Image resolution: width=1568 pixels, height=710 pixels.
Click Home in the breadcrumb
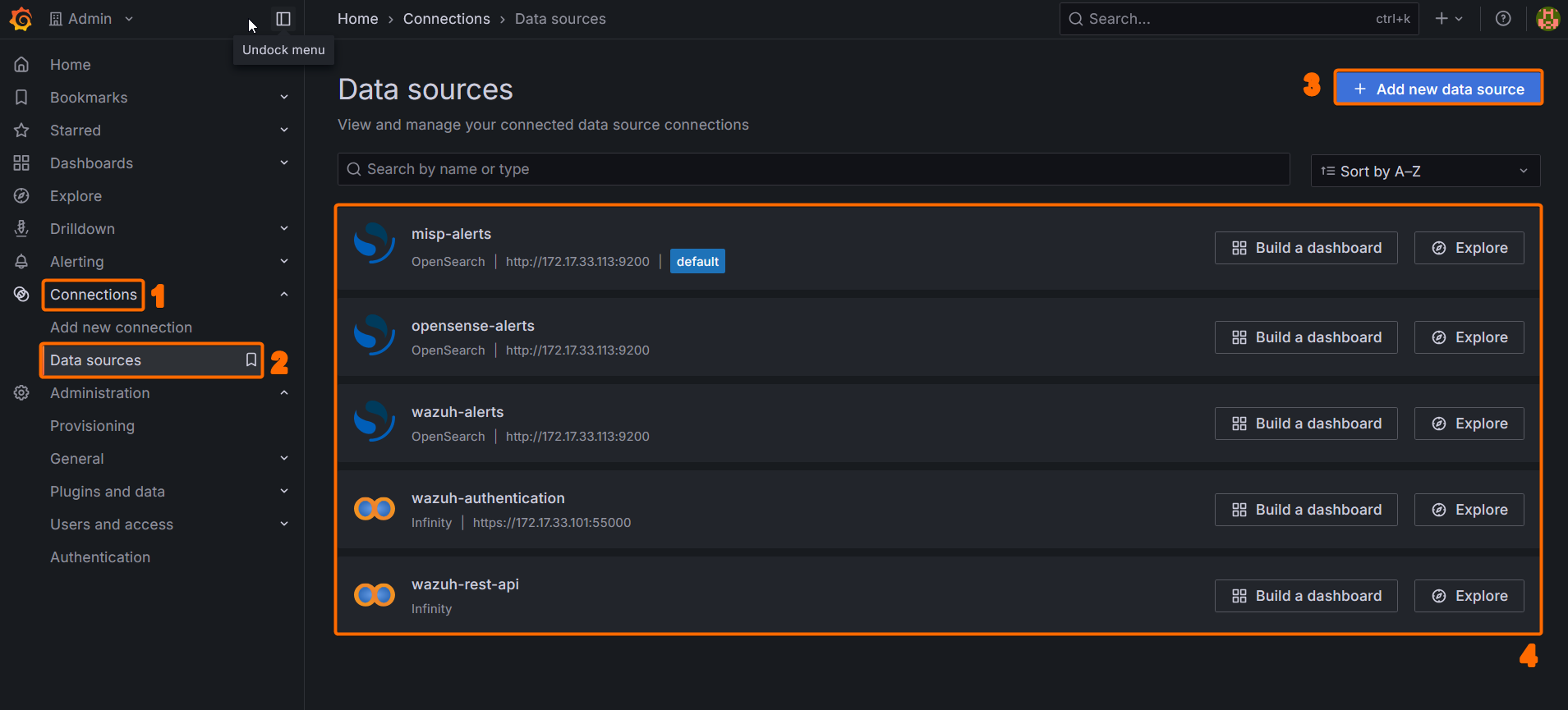tap(358, 19)
